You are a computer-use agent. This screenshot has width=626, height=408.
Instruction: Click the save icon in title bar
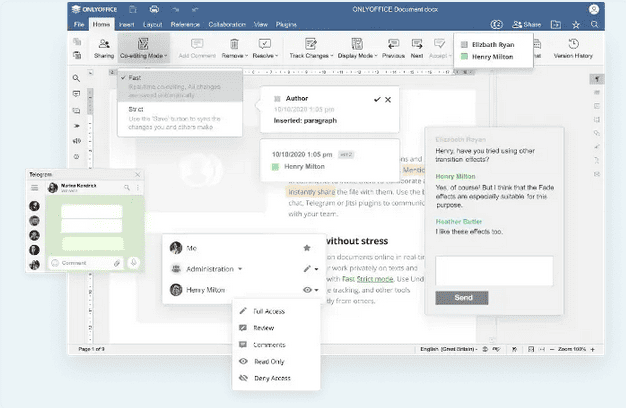[133, 9]
